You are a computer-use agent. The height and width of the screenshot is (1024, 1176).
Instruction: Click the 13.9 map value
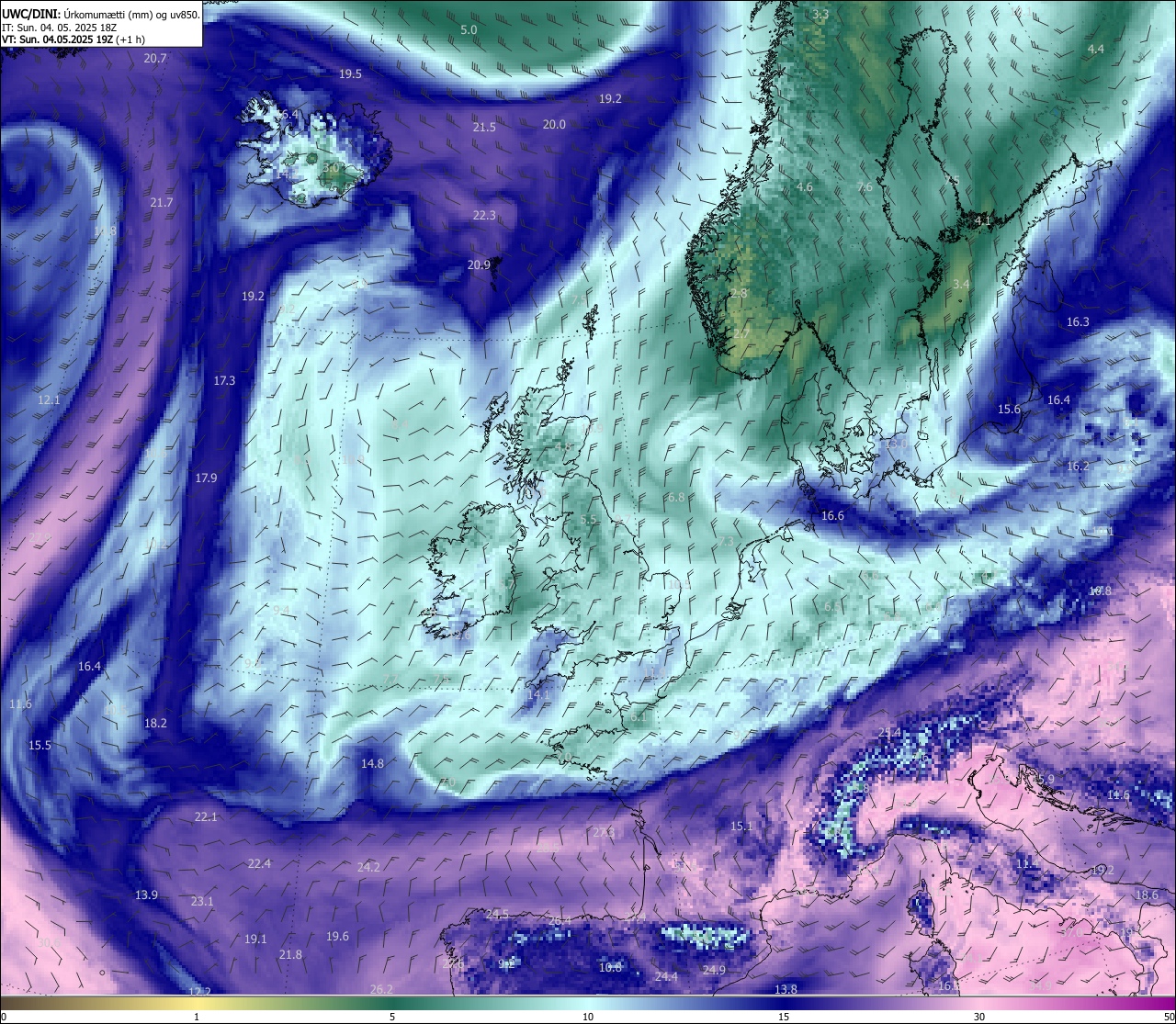tap(146, 895)
